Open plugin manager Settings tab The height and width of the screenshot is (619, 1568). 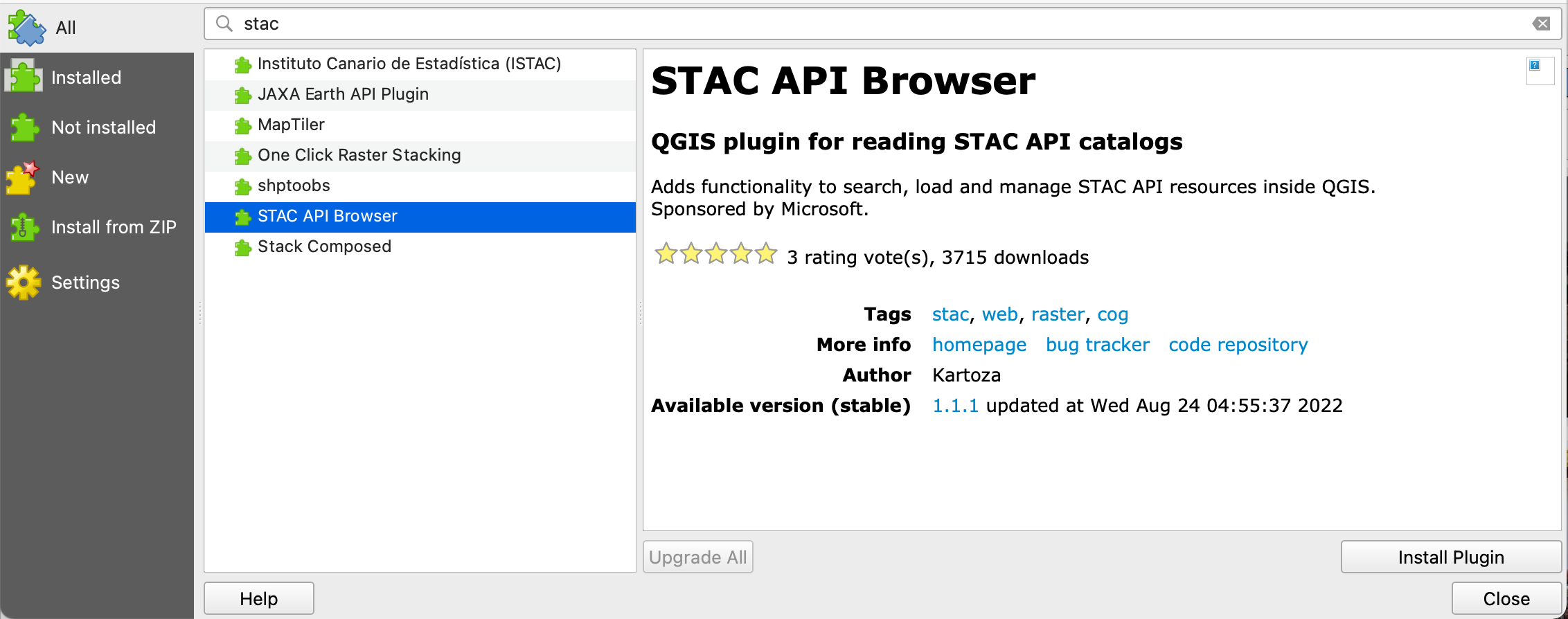click(97, 282)
